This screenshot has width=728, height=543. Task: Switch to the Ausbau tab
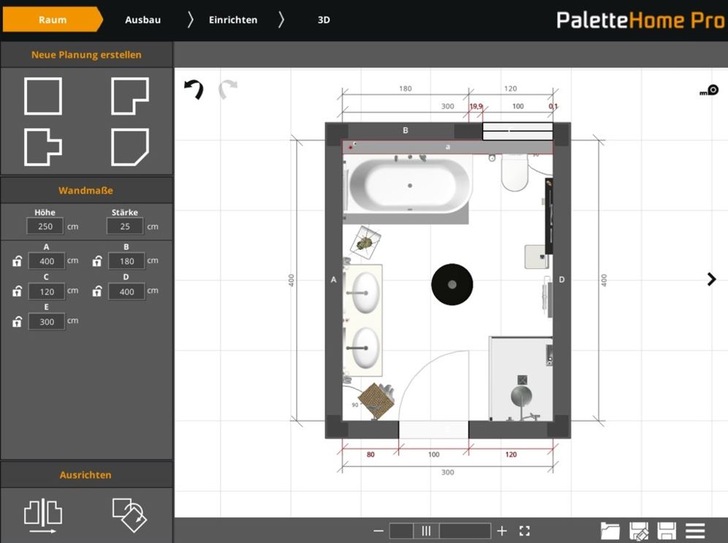(143, 20)
